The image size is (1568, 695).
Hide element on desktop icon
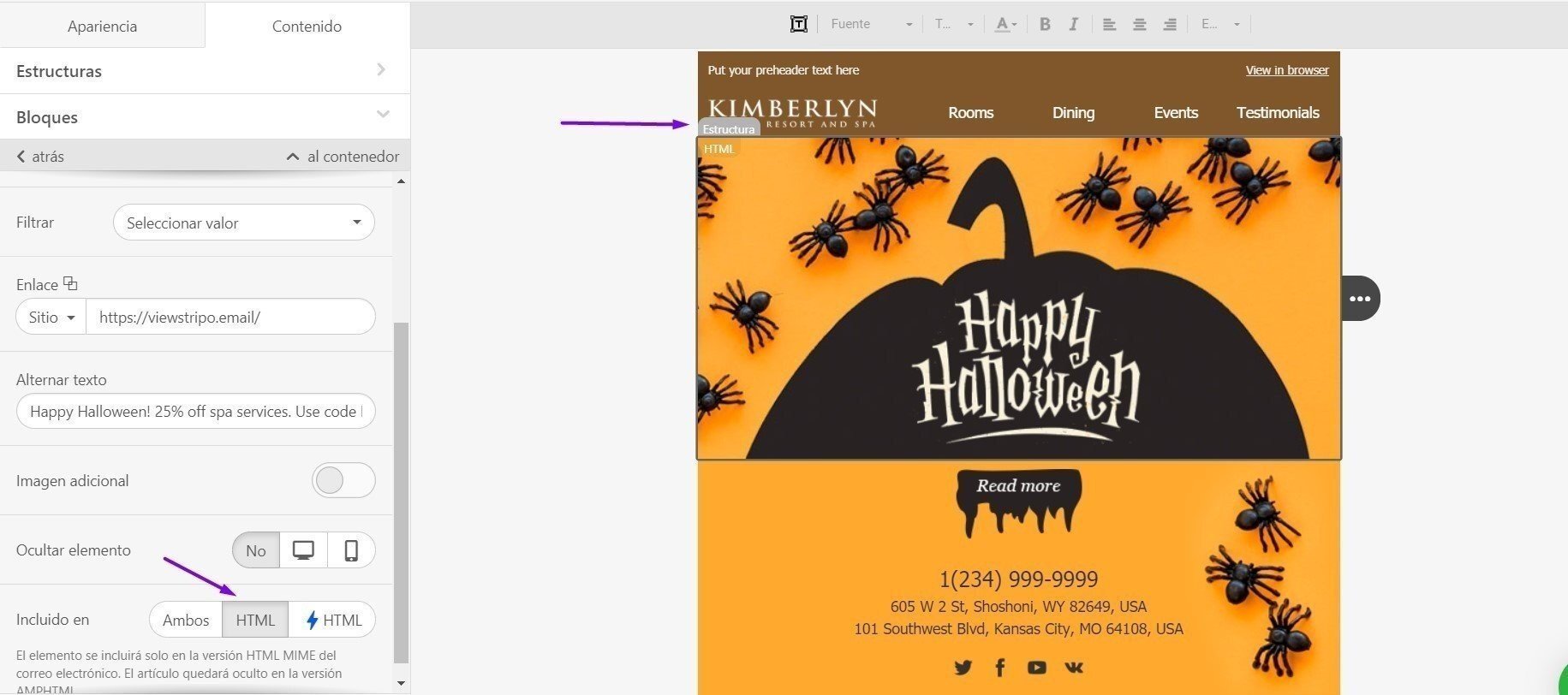click(x=303, y=550)
